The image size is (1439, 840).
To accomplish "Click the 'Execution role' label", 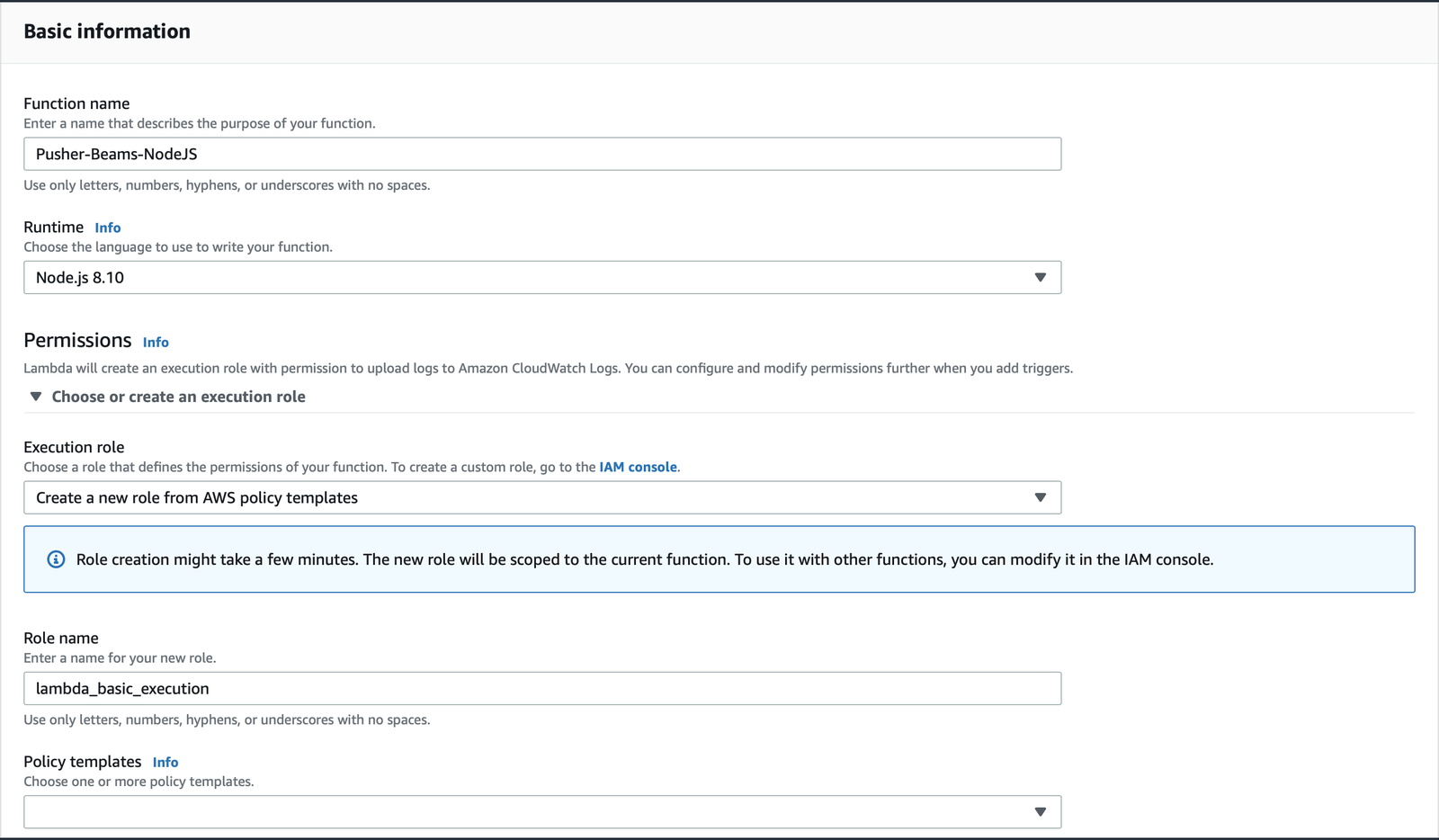I will pos(74,447).
